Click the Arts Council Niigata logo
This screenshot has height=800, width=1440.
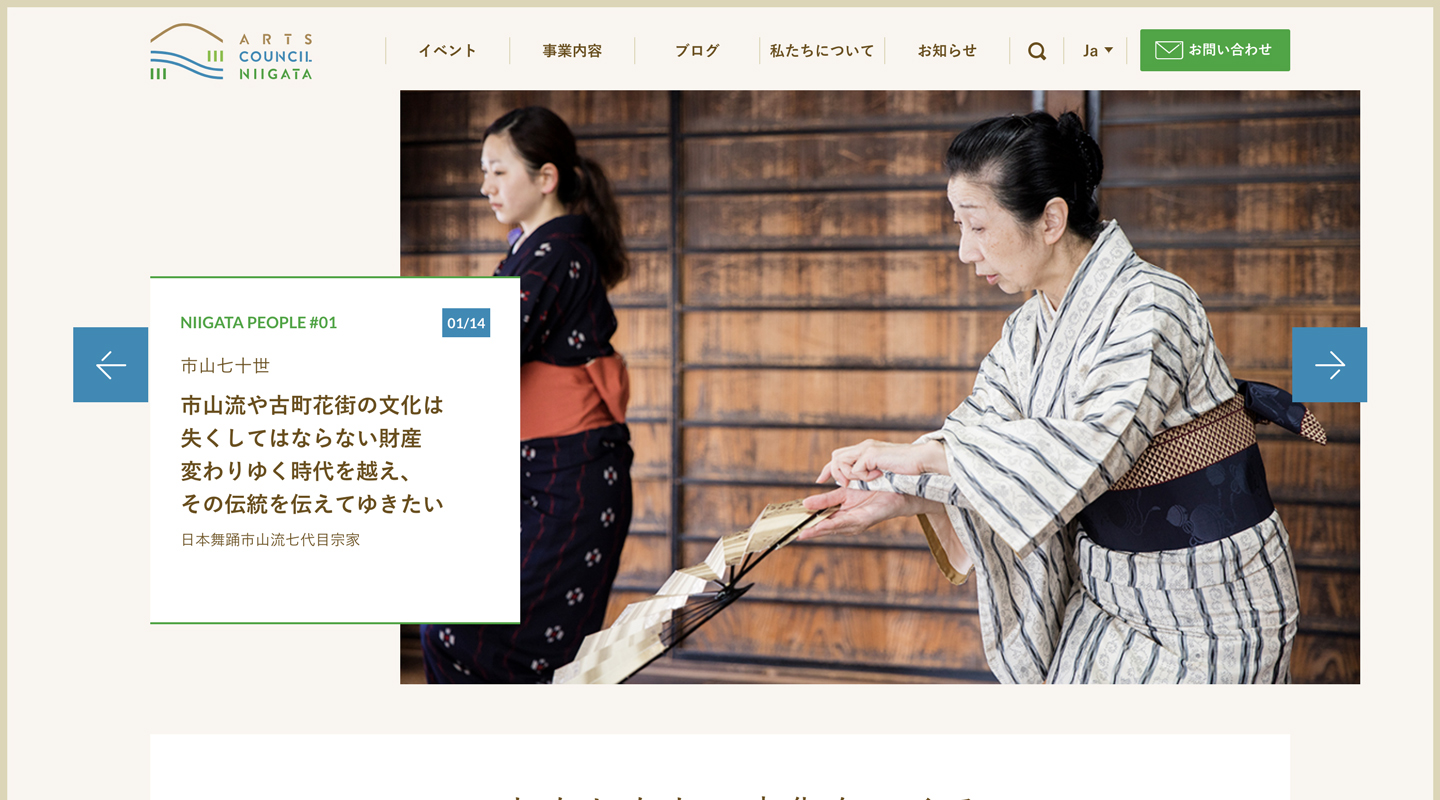(231, 52)
